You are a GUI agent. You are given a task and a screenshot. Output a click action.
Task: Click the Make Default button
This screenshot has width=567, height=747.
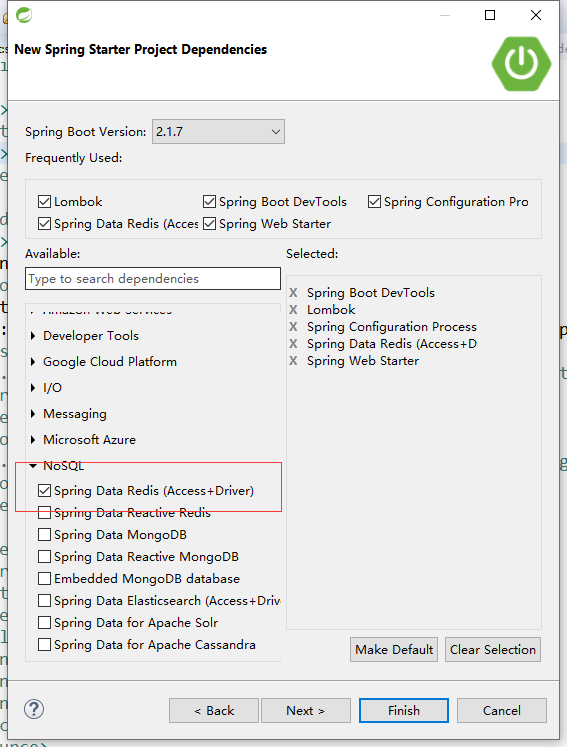pos(394,650)
